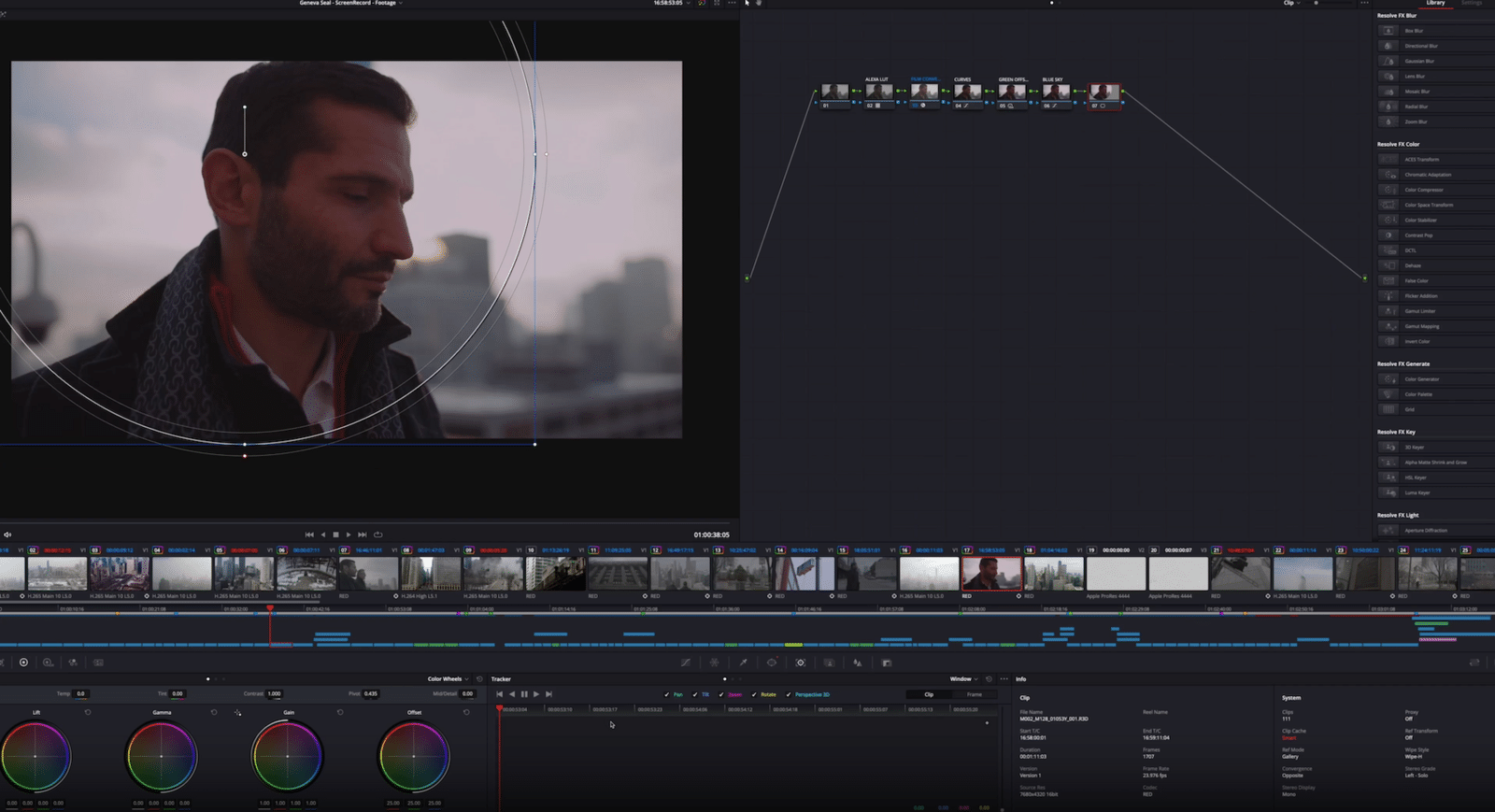The width and height of the screenshot is (1495, 812).
Task: Add the Box Blur effect icon
Action: coord(1388,31)
